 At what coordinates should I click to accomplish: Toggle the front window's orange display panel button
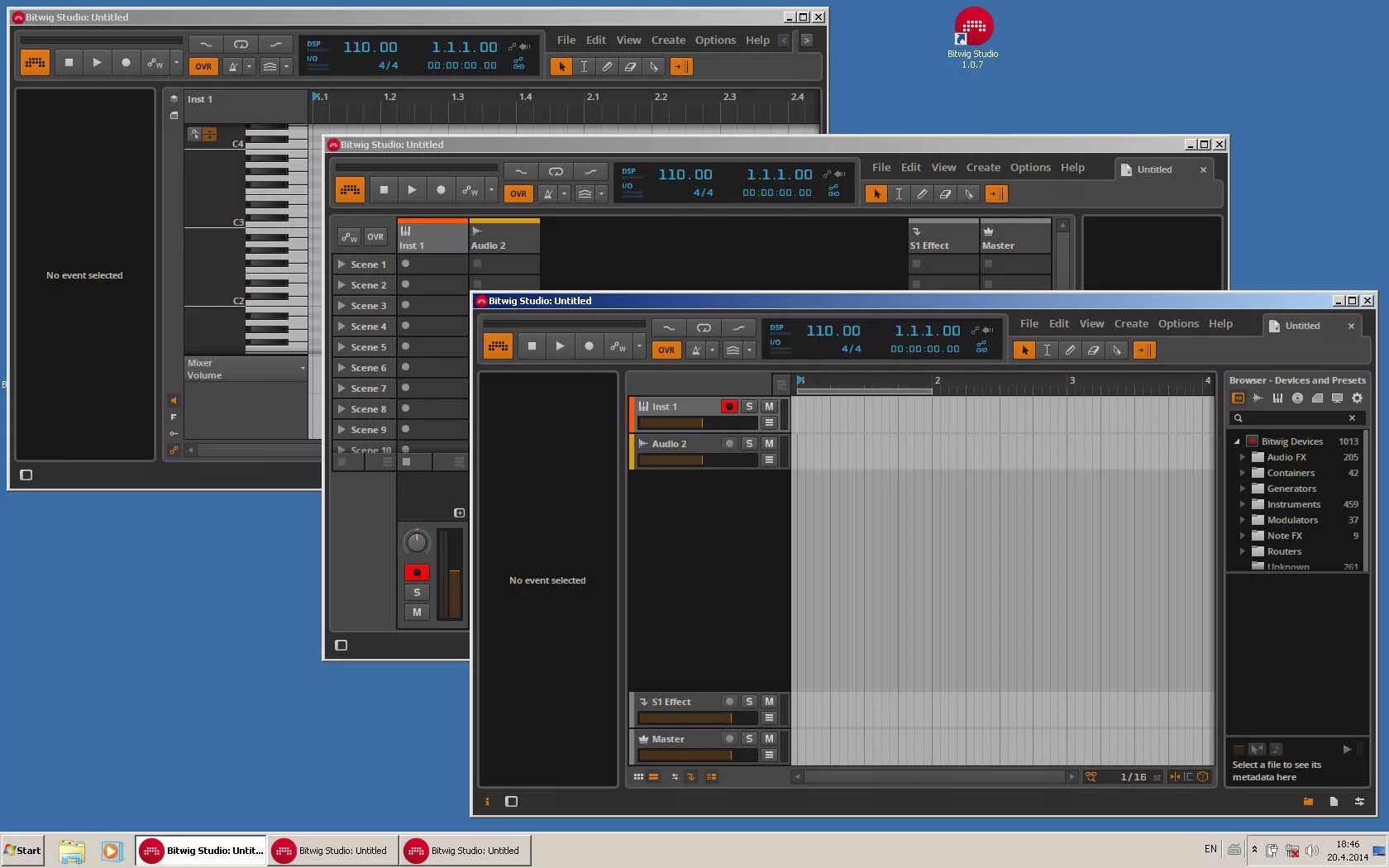tap(498, 346)
